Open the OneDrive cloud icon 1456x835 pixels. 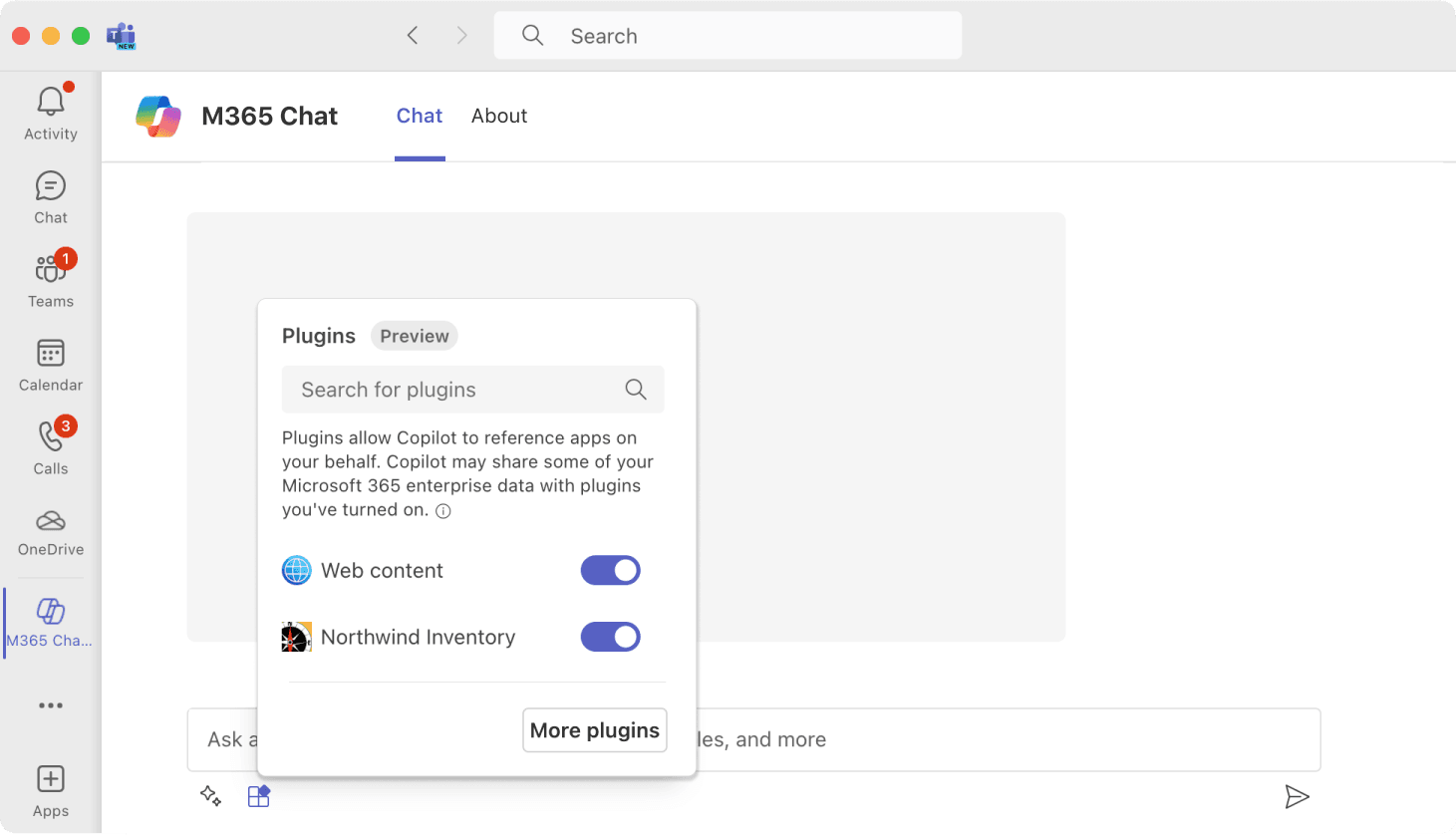click(50, 521)
